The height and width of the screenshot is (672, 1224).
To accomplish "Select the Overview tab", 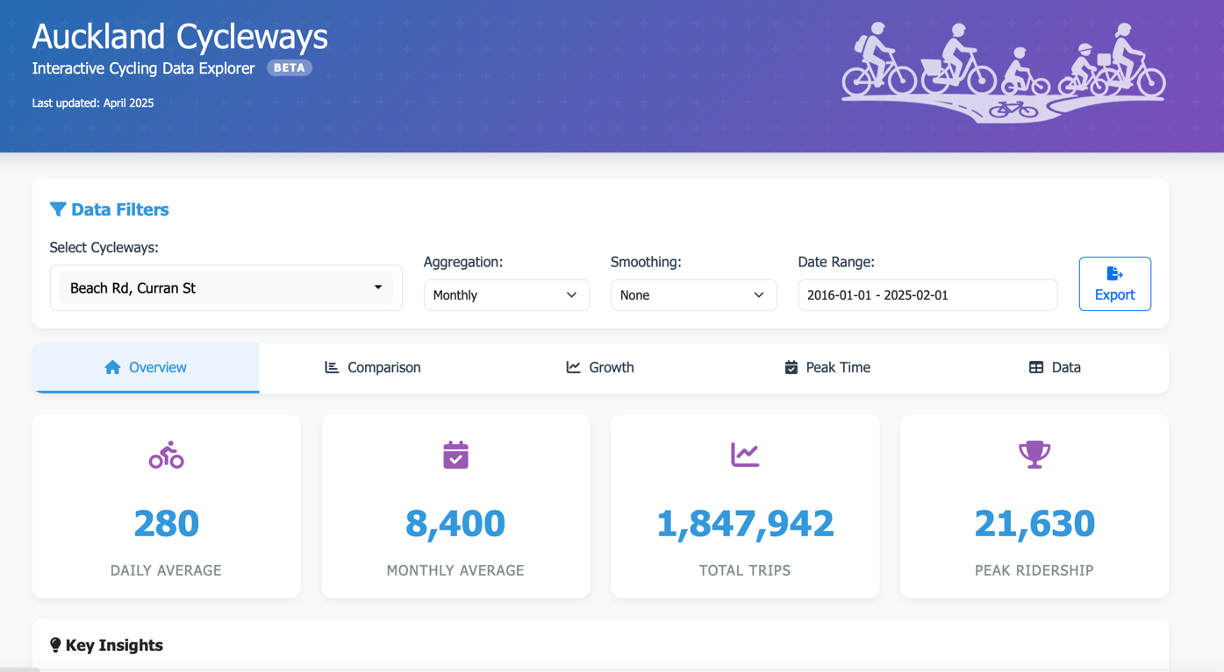I will (x=146, y=367).
